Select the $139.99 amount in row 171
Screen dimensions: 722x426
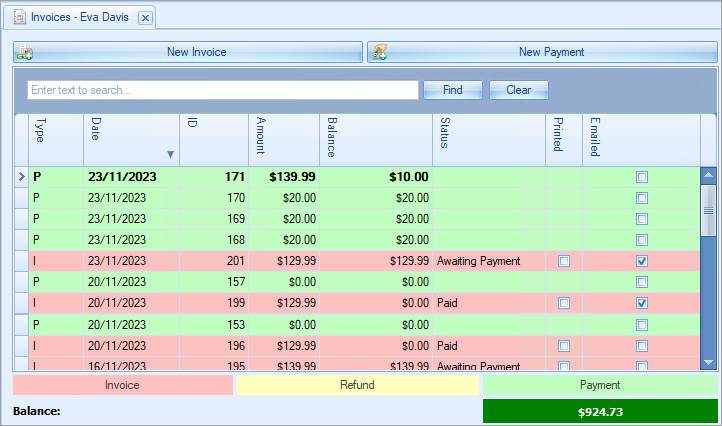coord(292,177)
